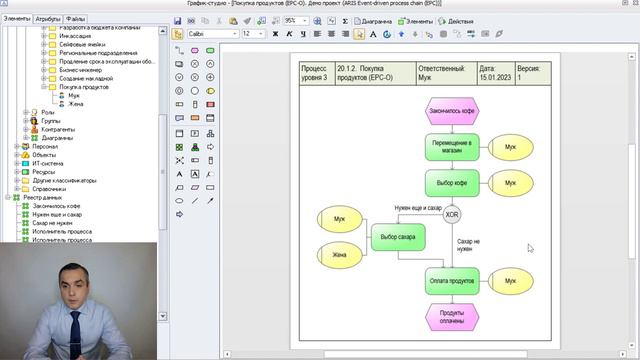Screen dimensions: 640x360
Task: Select the crossed arrows icon in palette
Action: (180, 160)
